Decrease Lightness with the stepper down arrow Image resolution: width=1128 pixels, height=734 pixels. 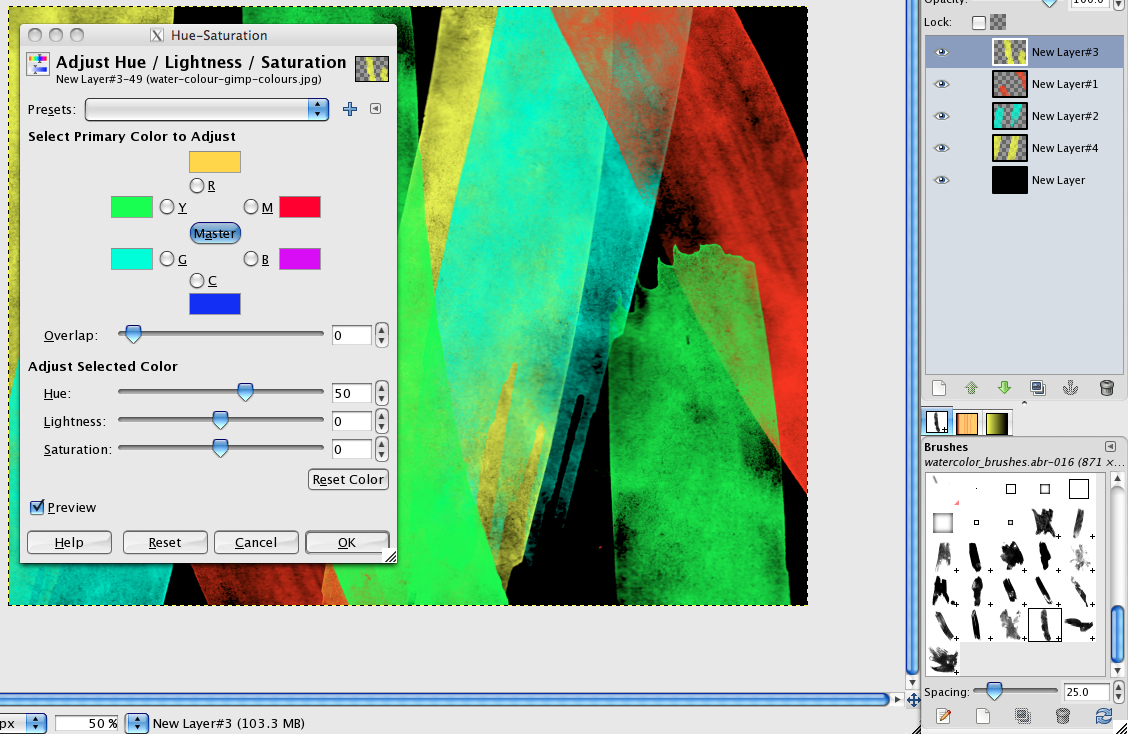click(381, 427)
